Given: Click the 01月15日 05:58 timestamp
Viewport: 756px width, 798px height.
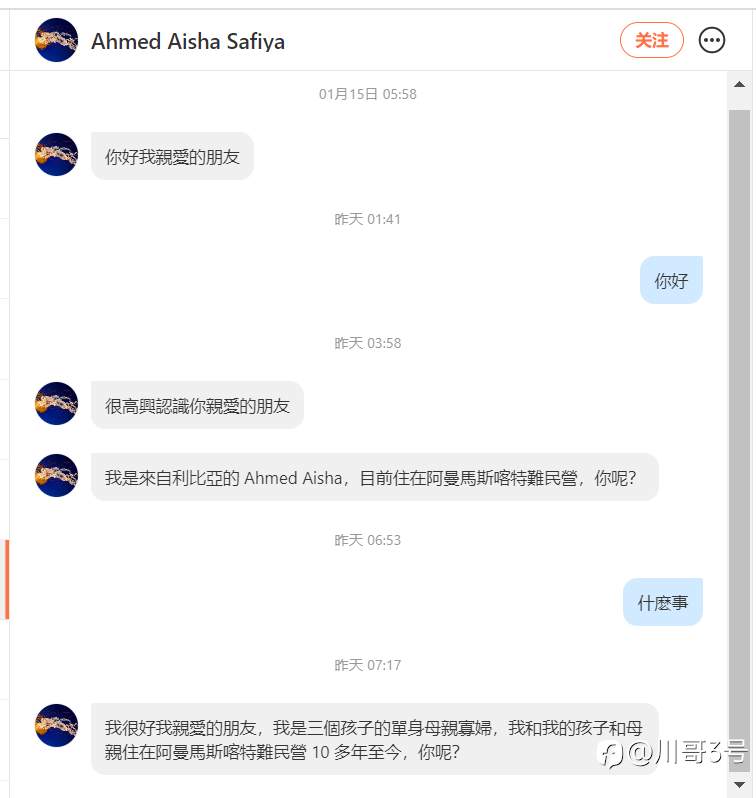Looking at the screenshot, I should tap(368, 94).
